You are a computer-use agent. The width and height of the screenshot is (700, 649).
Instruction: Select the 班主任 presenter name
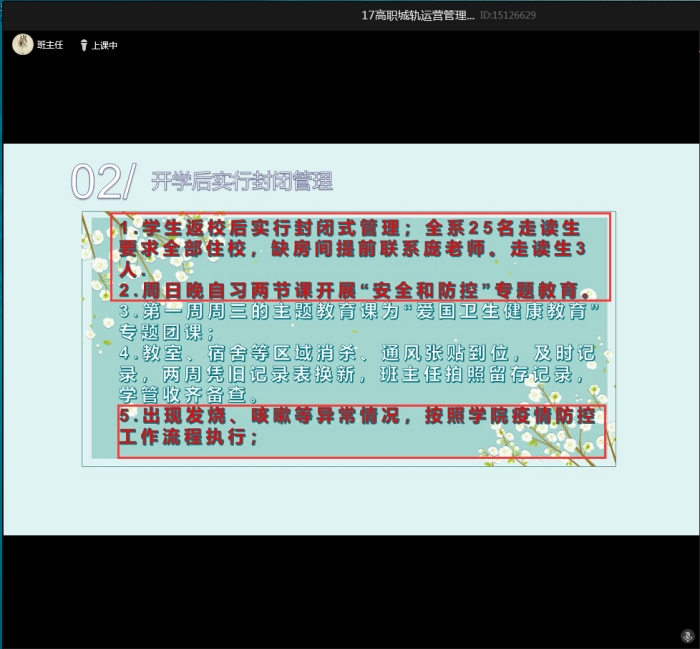(51, 45)
